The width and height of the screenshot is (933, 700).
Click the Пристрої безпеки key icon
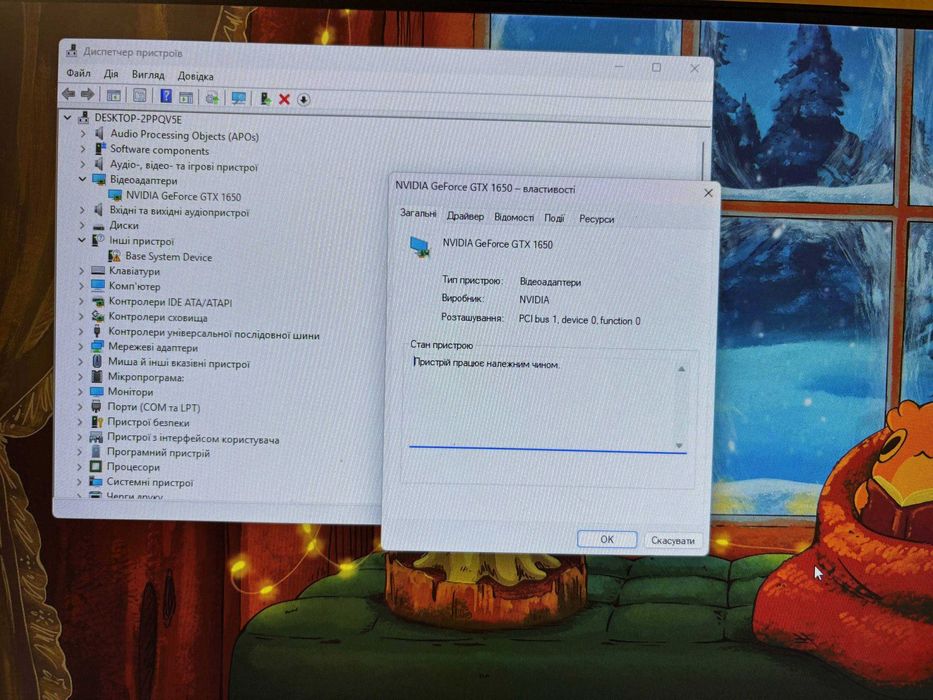(x=96, y=421)
